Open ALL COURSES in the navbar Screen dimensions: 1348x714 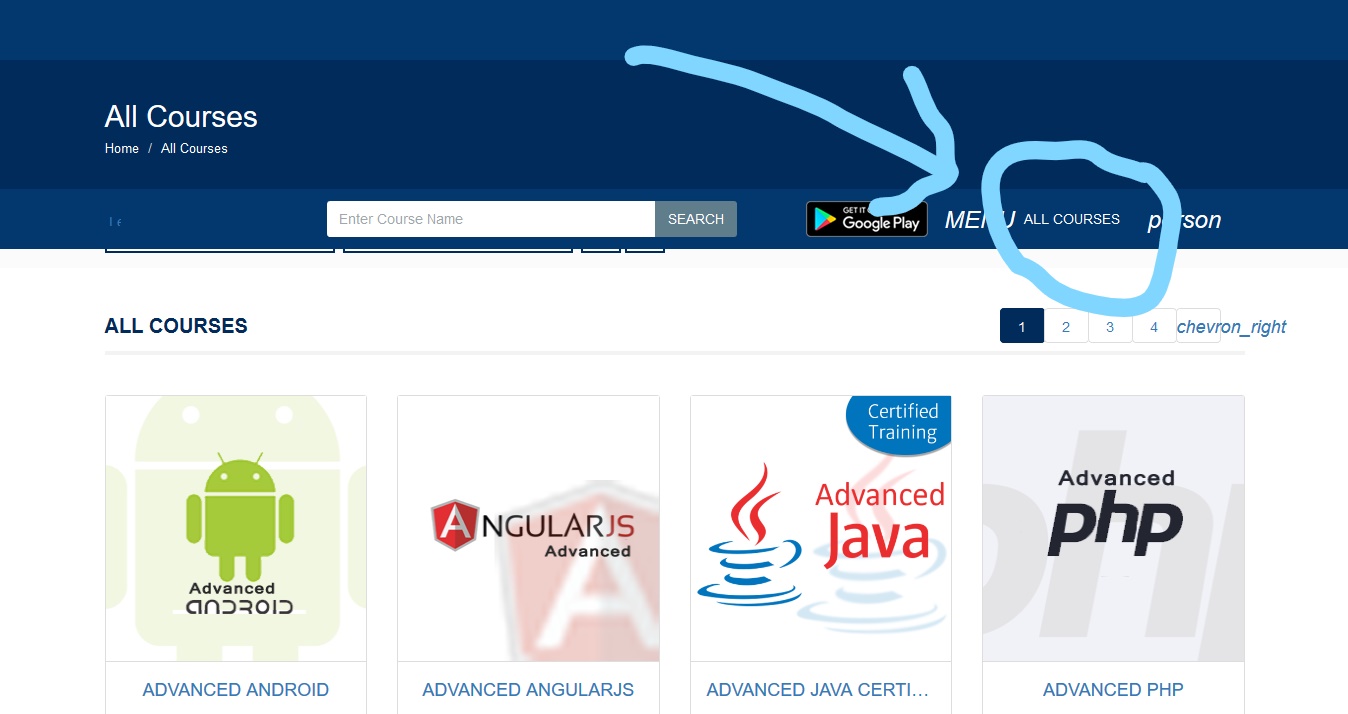1072,219
